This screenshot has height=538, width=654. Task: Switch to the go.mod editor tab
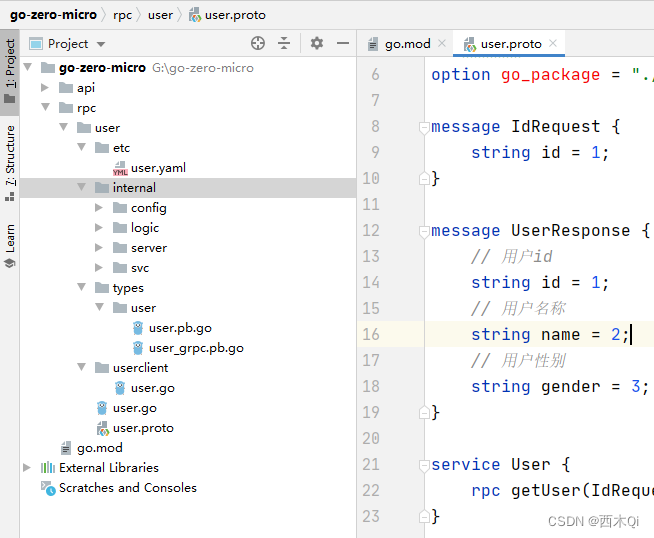click(407, 44)
